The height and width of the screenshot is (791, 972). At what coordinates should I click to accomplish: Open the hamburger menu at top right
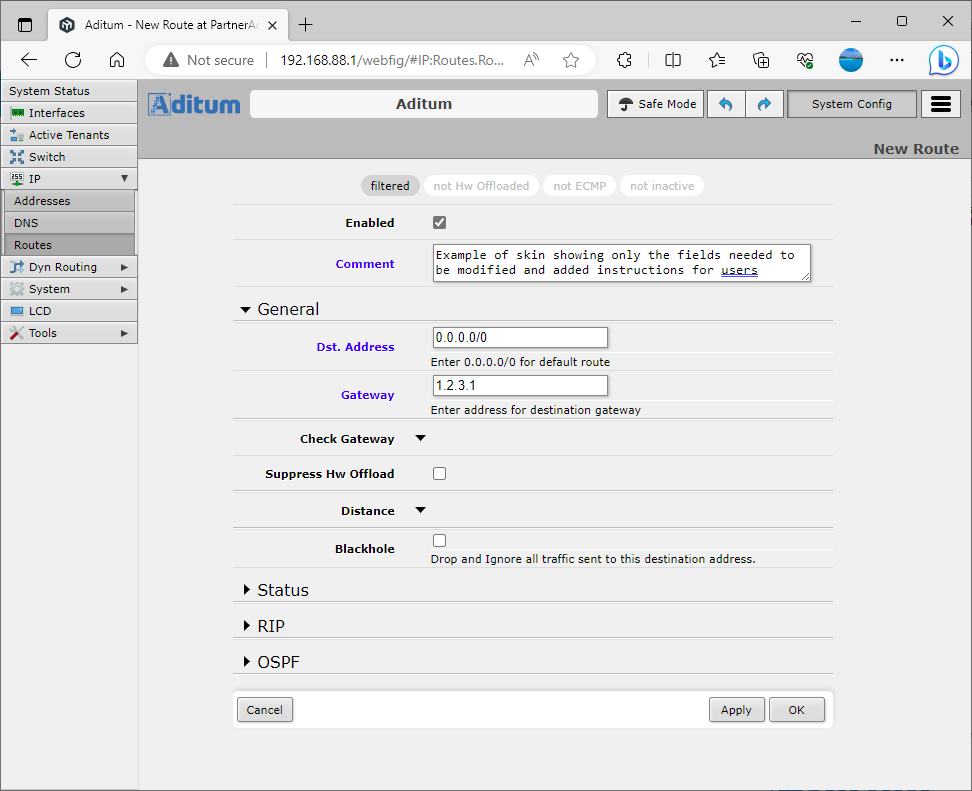(x=940, y=103)
